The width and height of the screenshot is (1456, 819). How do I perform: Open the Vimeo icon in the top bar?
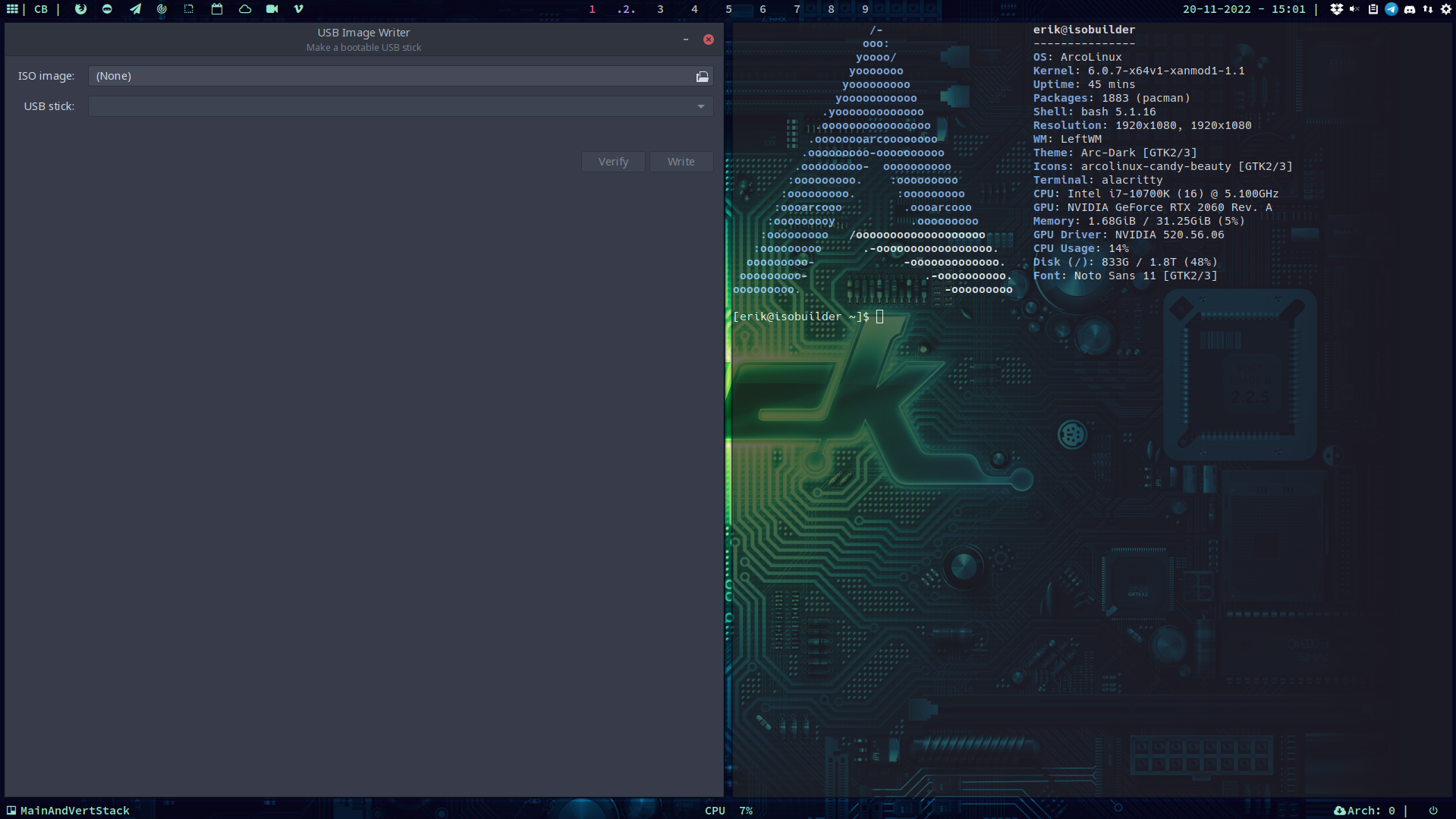[x=298, y=10]
